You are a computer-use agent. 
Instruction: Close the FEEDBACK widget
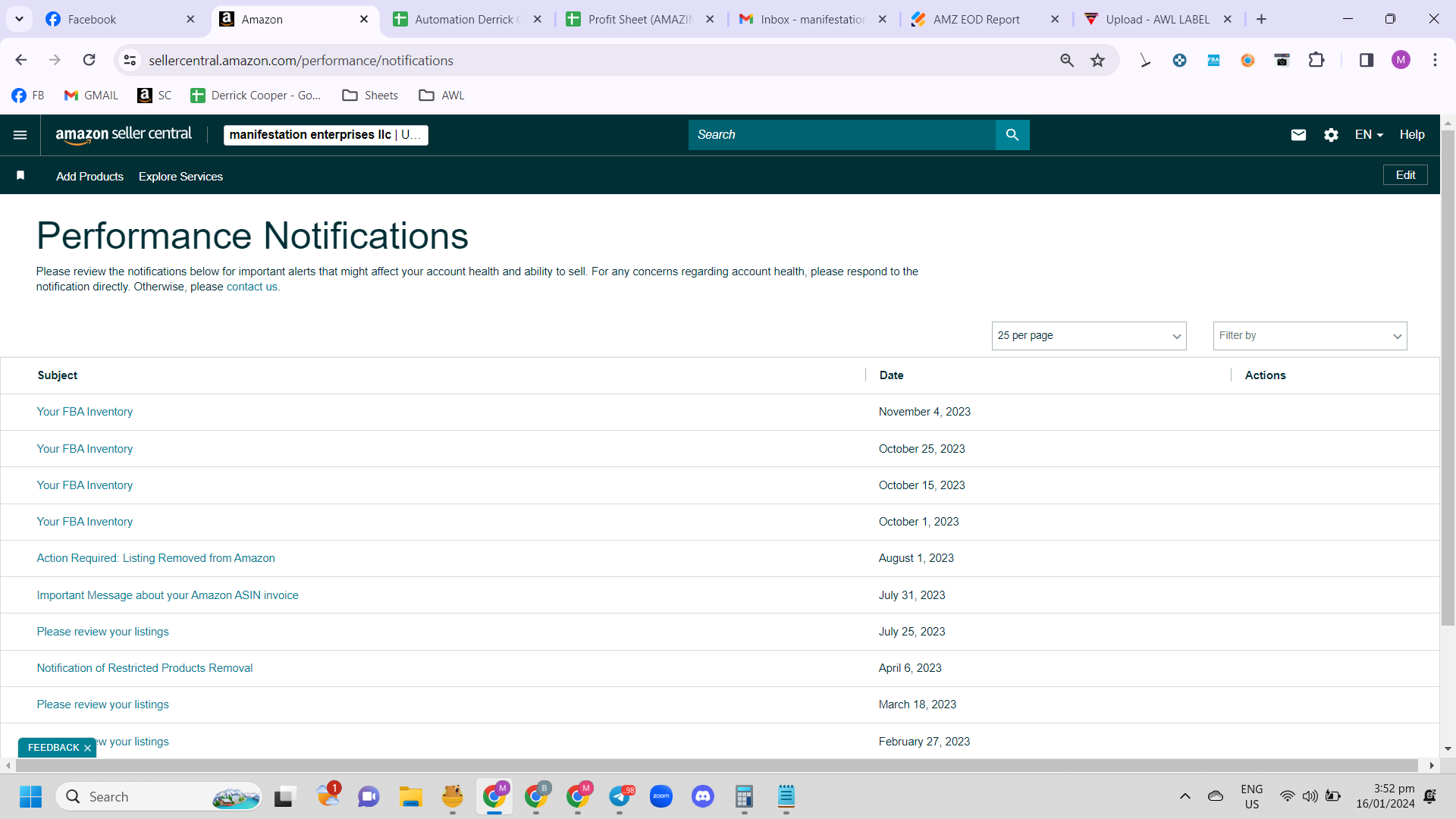tap(88, 748)
